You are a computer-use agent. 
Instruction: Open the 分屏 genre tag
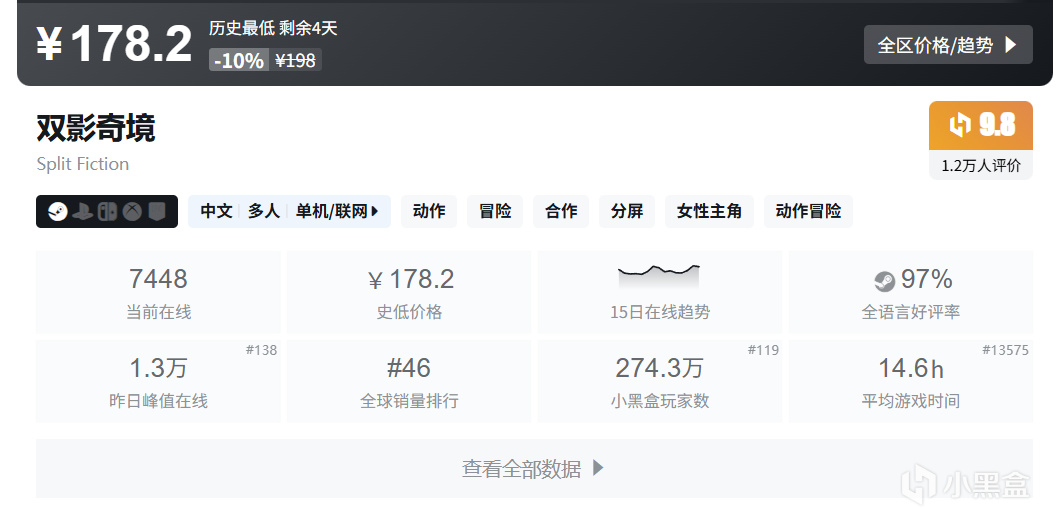pyautogui.click(x=627, y=211)
